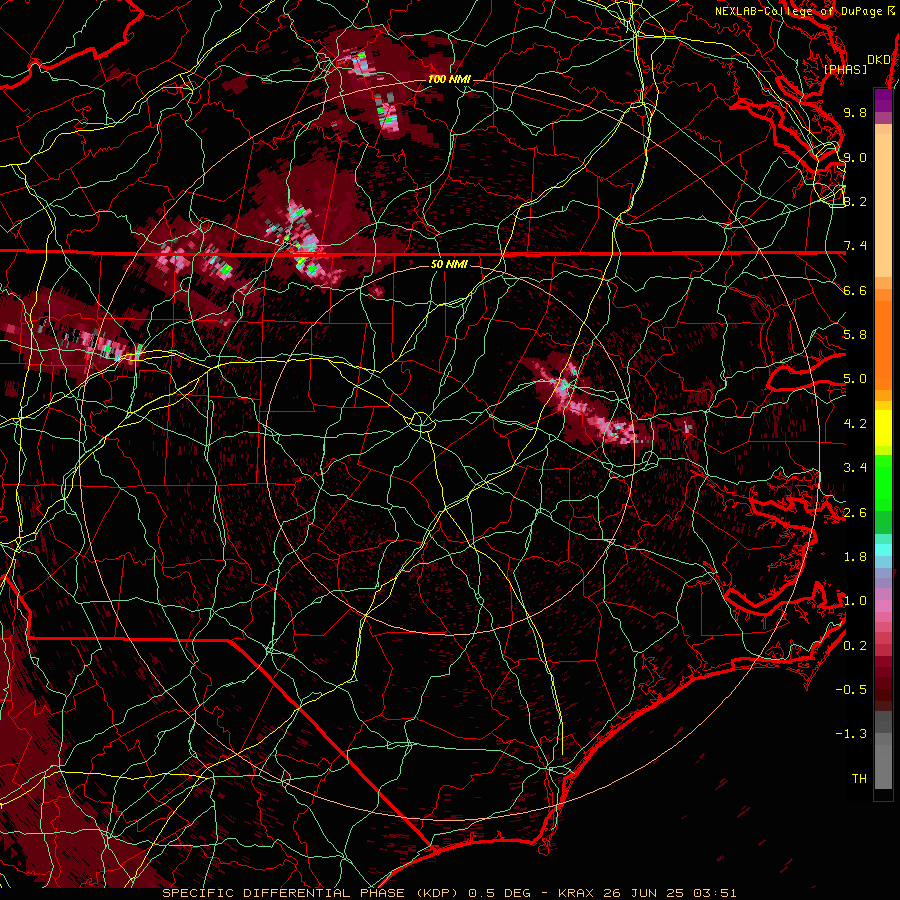
Task: Click the "03:51" time text
Action: pos(714,893)
